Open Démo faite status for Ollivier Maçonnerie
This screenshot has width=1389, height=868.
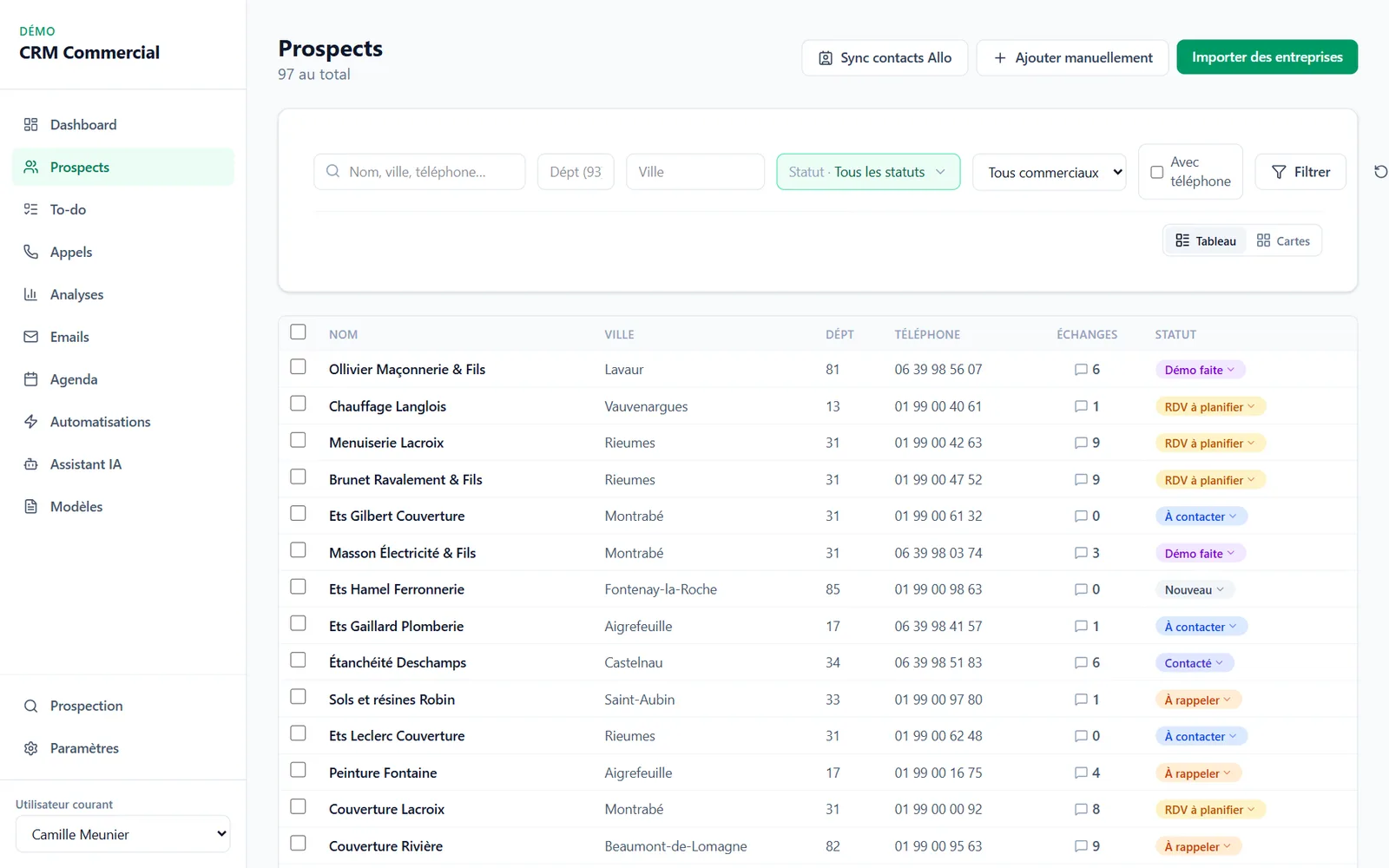pyautogui.click(x=1200, y=370)
